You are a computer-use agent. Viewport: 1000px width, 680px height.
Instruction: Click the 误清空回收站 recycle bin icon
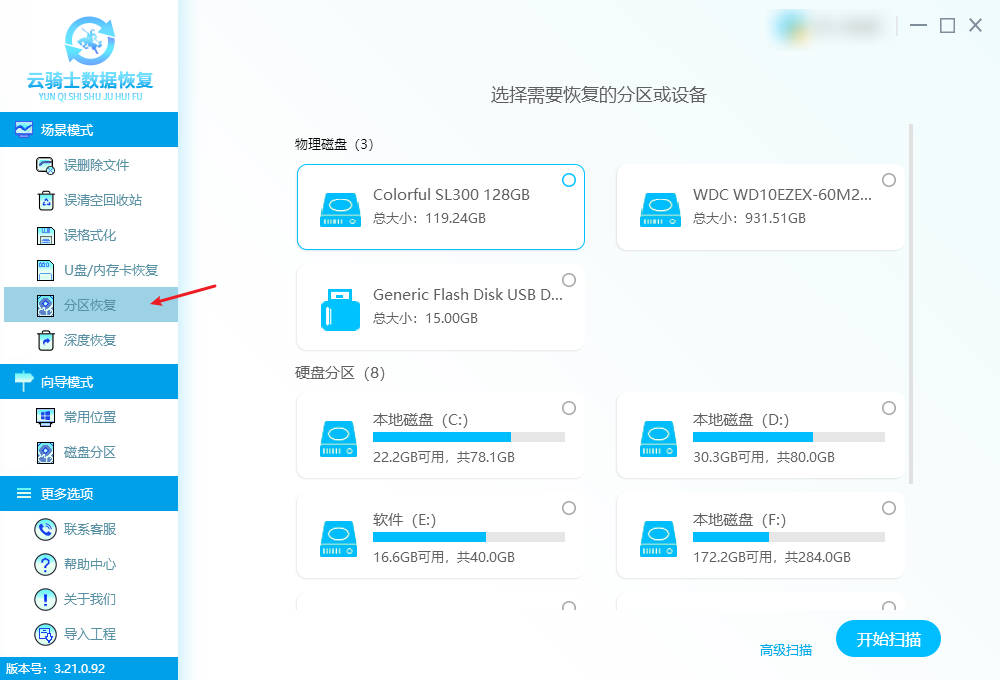click(x=45, y=200)
